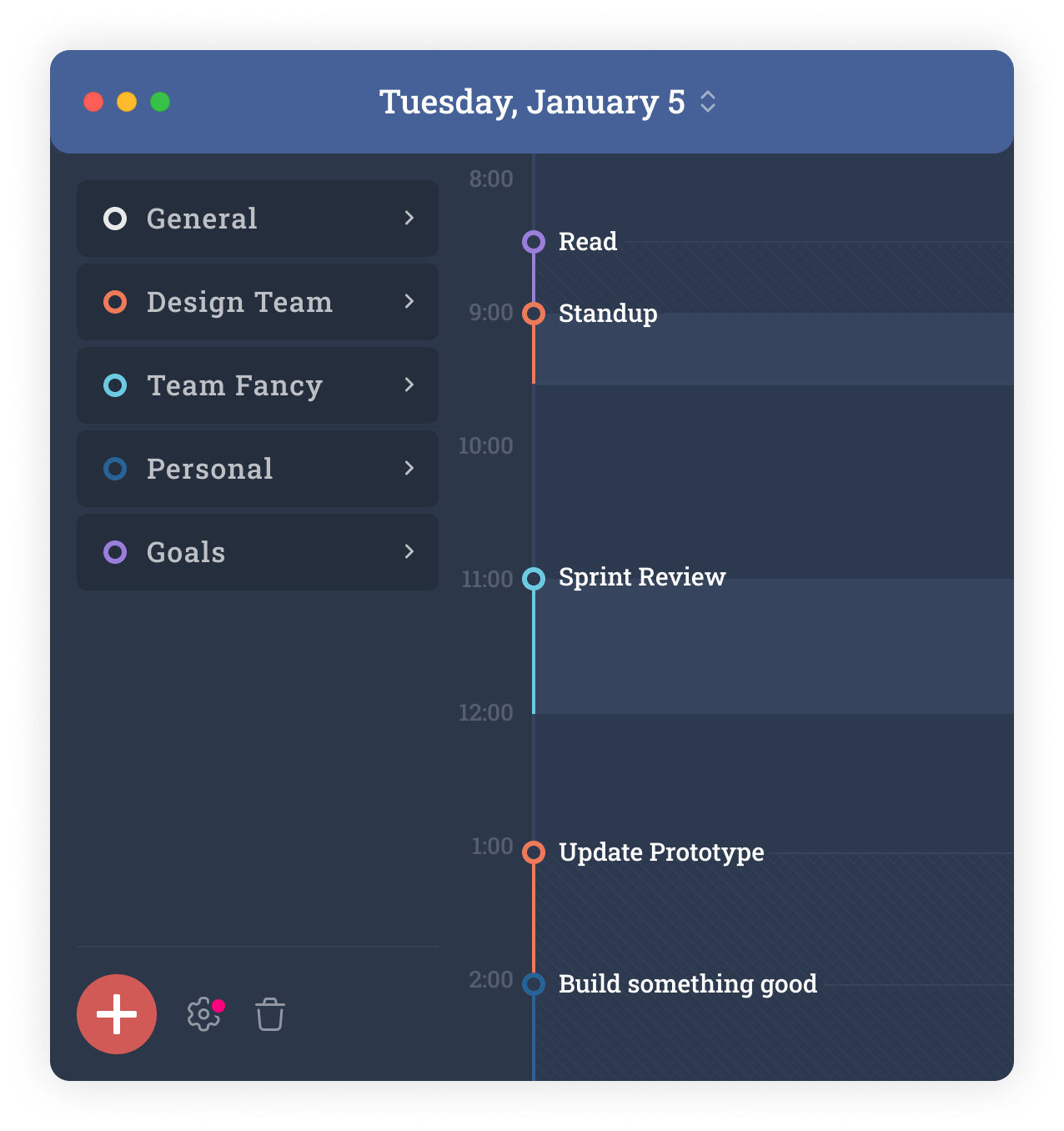The height and width of the screenshot is (1131, 1064).
Task: Complete the Build something good circle
Action: pyautogui.click(x=534, y=984)
